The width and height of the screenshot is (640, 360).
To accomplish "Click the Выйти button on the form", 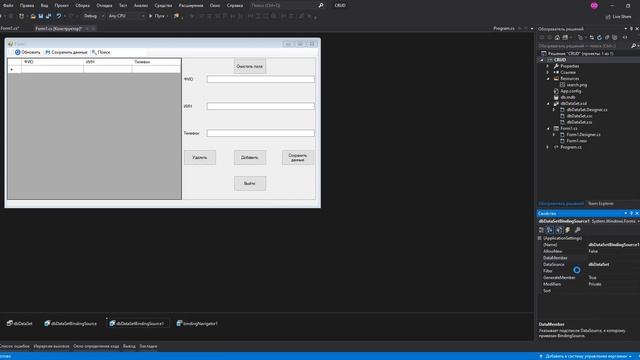I will pyautogui.click(x=250, y=184).
